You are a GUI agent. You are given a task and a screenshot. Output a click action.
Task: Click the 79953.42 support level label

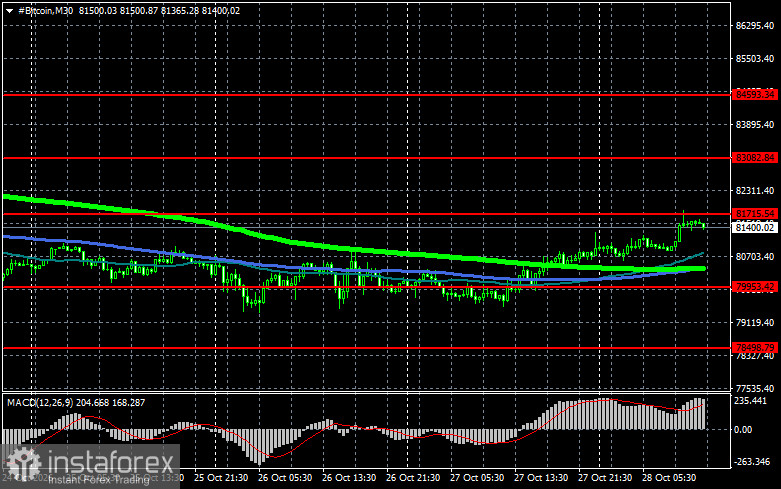[755, 286]
